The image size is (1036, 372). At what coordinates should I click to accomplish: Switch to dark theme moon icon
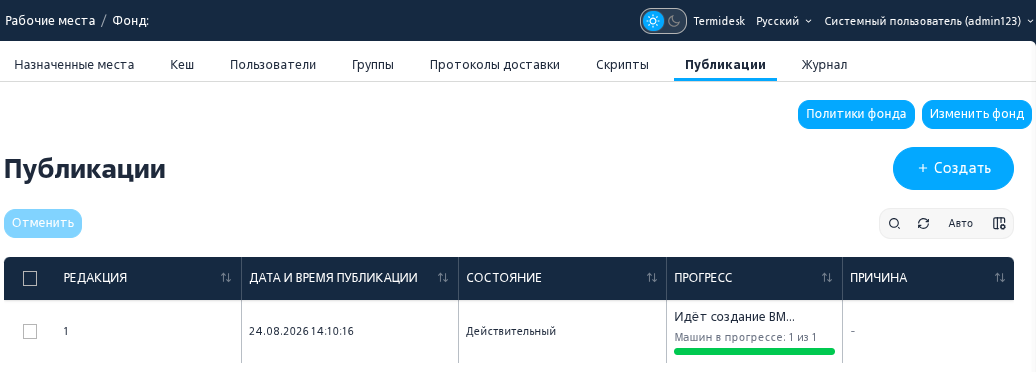(674, 21)
